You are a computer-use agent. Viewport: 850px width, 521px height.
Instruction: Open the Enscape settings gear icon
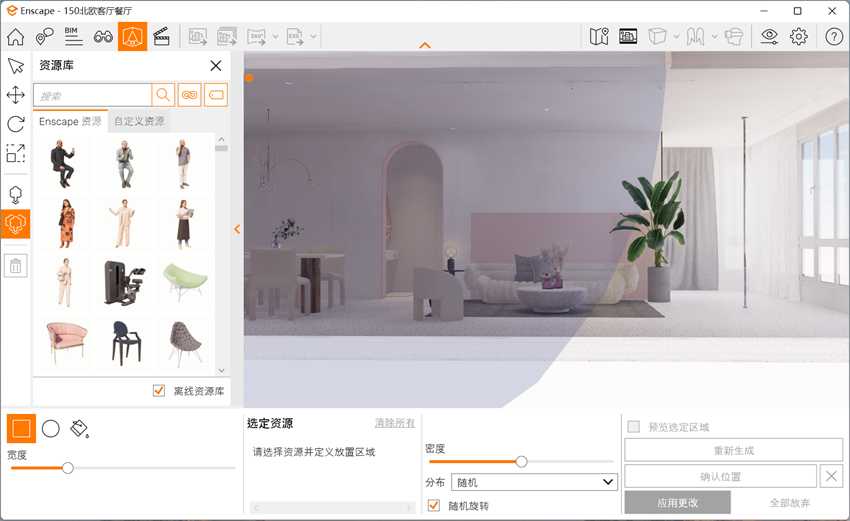[798, 36]
